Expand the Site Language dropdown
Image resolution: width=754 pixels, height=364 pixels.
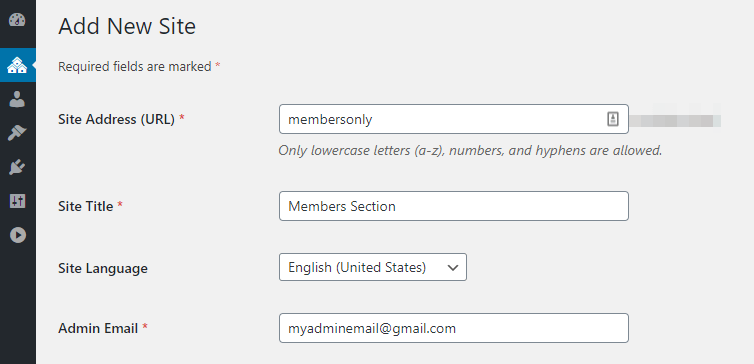pyautogui.click(x=373, y=267)
